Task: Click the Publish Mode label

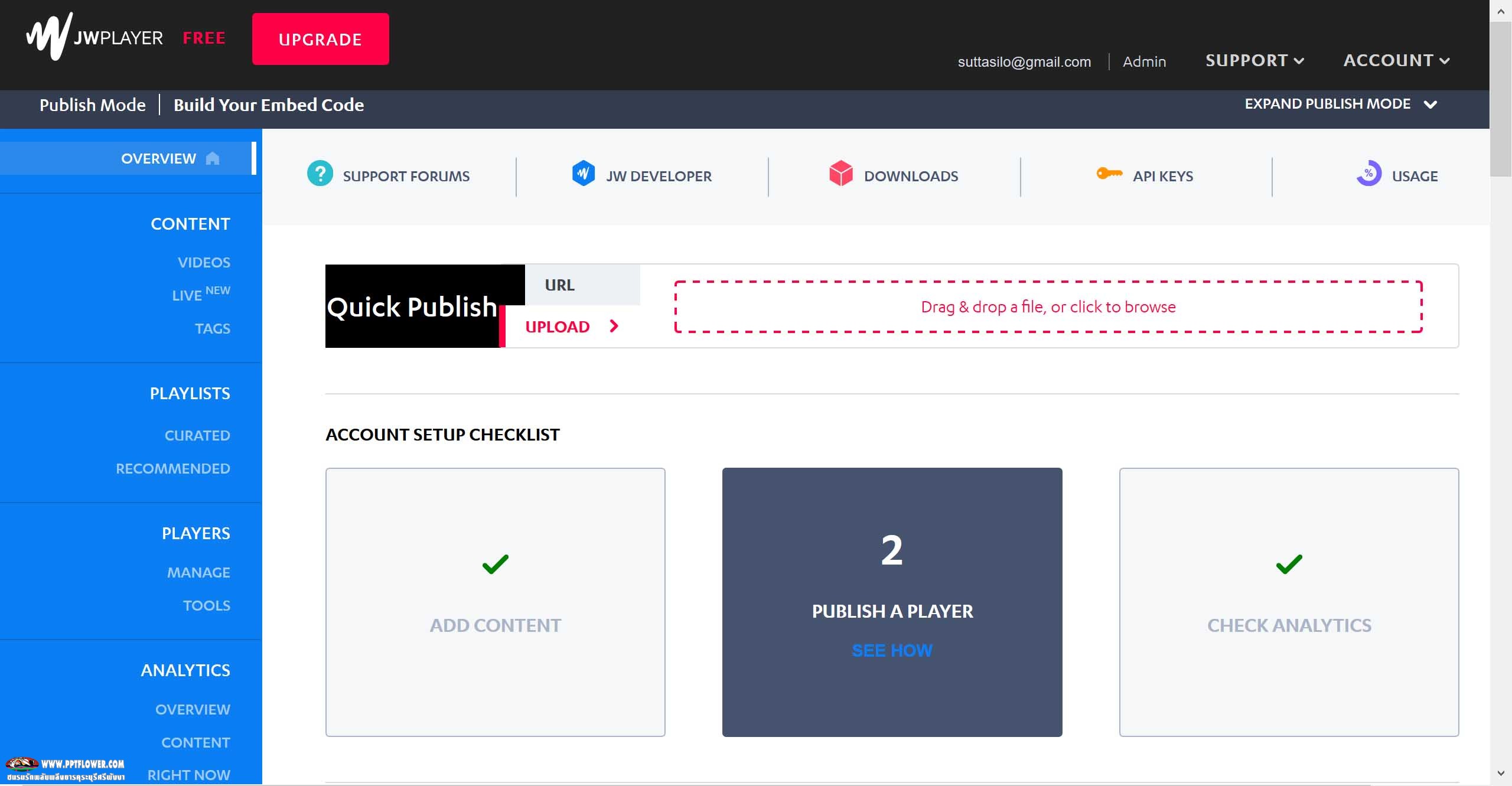Action: tap(92, 105)
